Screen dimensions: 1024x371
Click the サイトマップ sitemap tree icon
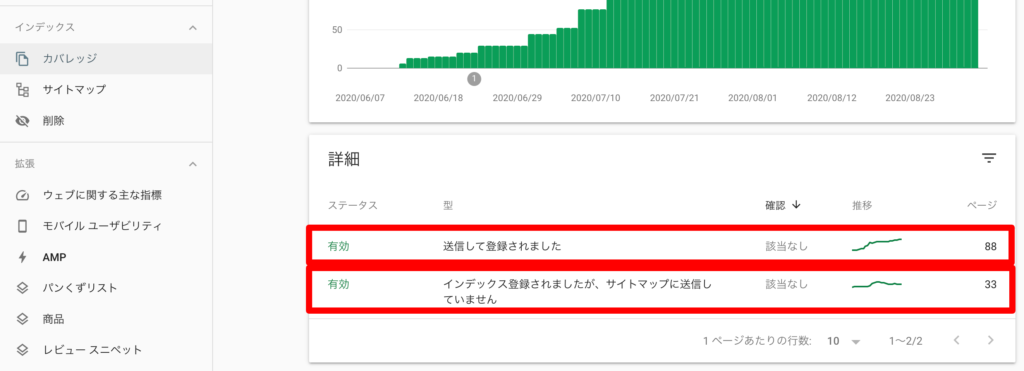pyautogui.click(x=22, y=89)
